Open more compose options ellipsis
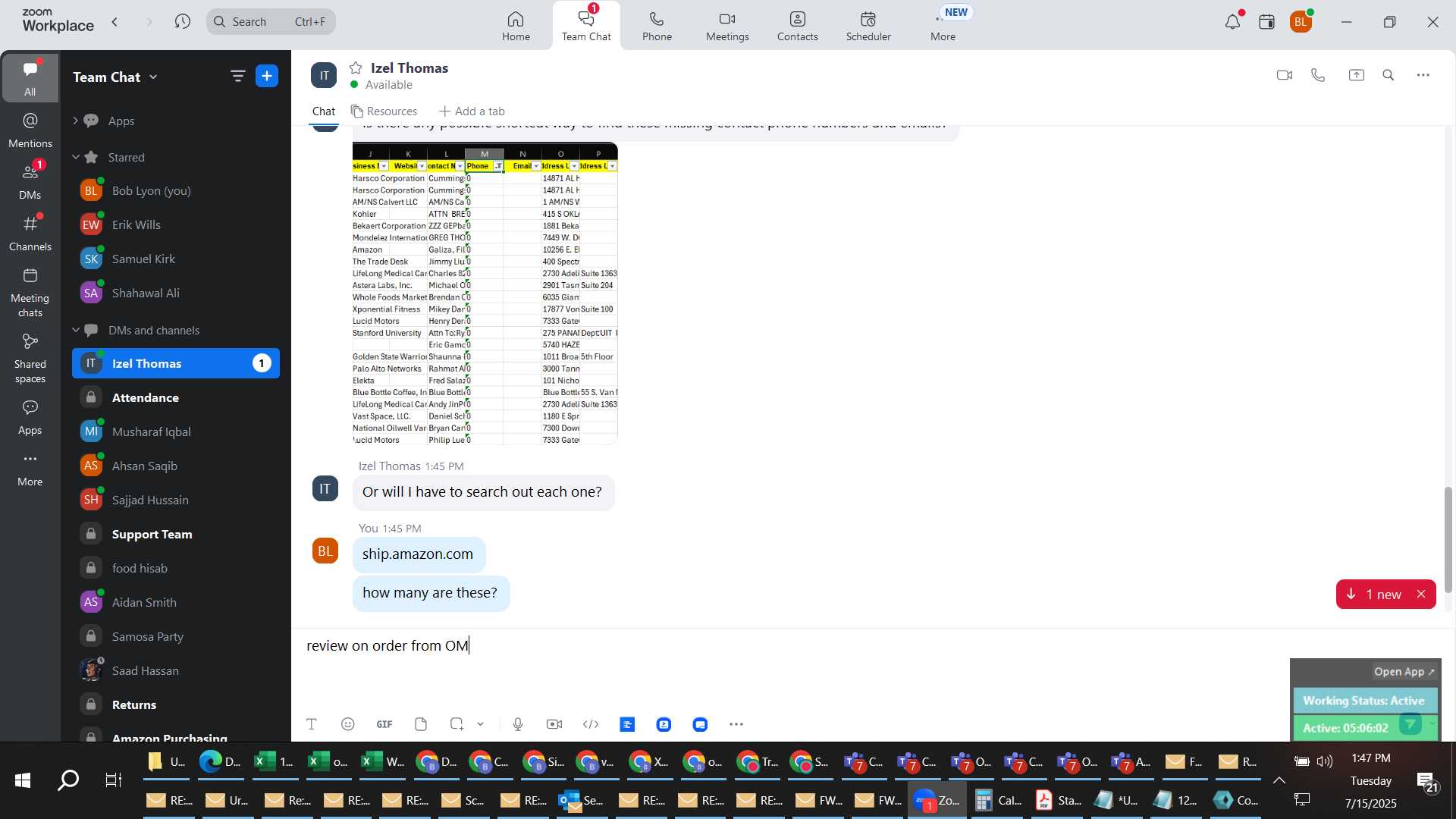 [736, 724]
